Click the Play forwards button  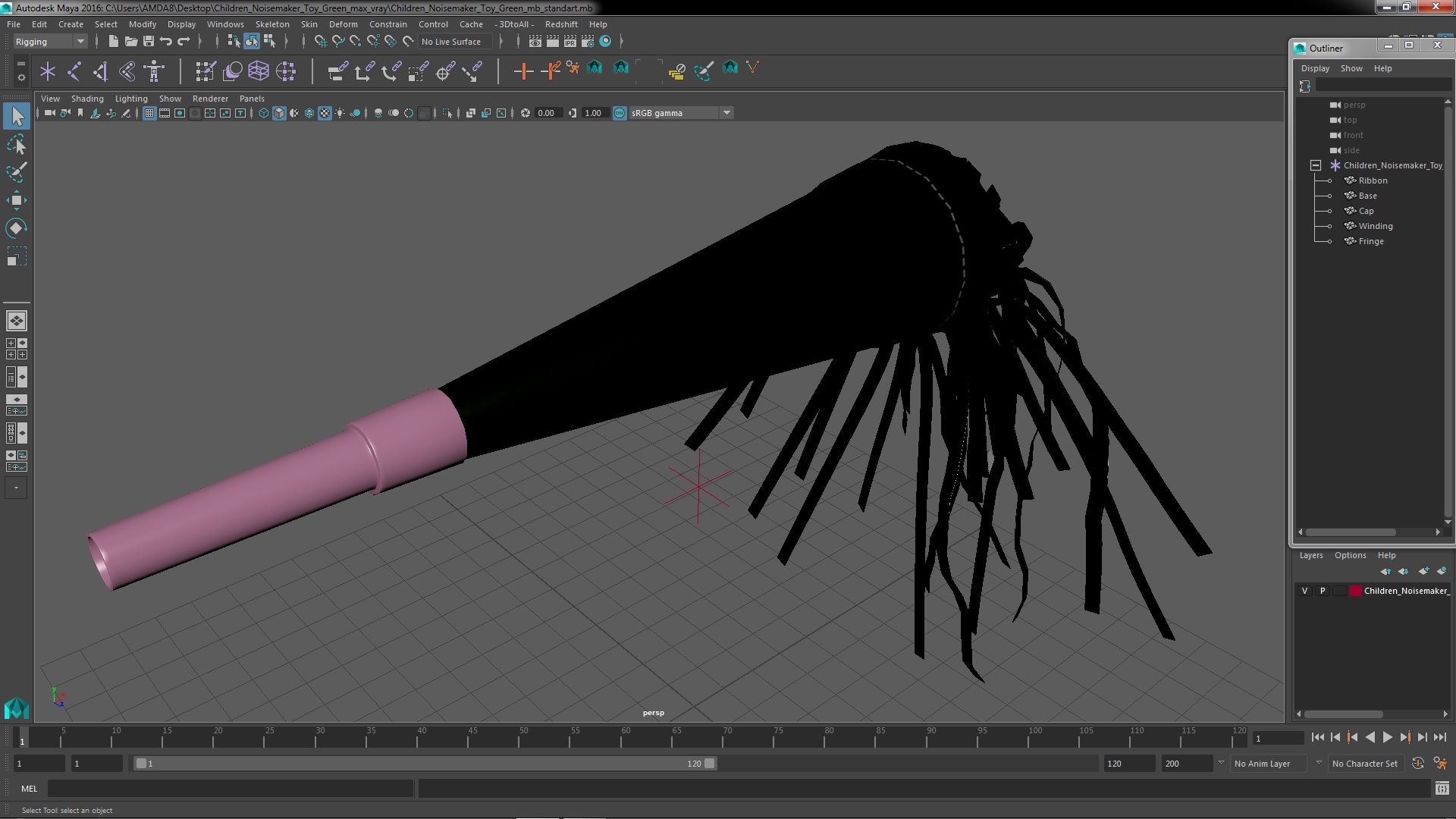pyautogui.click(x=1387, y=737)
